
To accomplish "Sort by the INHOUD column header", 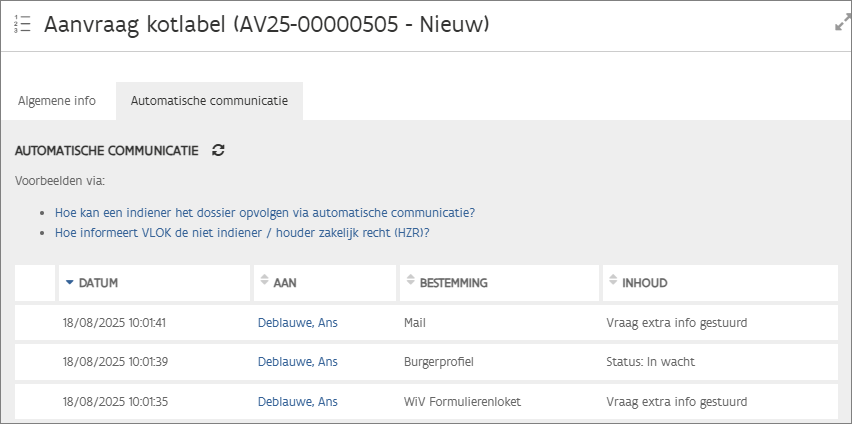I will click(x=644, y=283).
